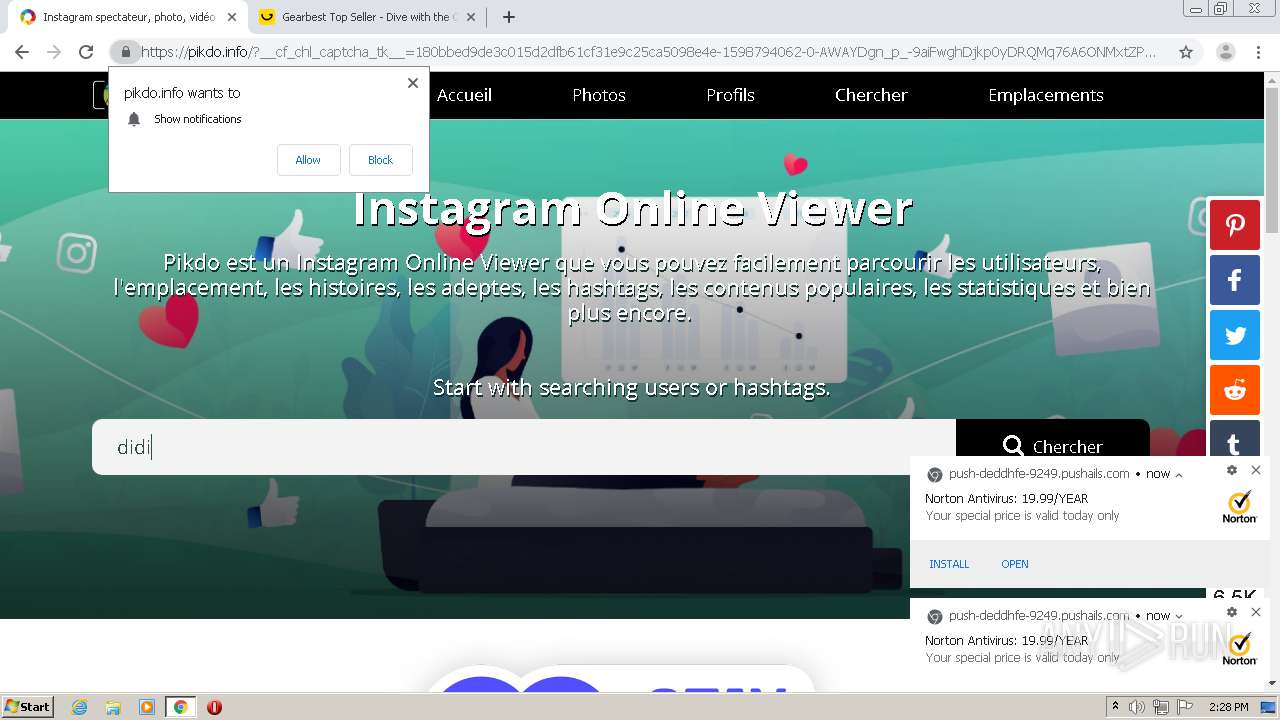Dismiss the notification permission popup
This screenshot has height=720, width=1280.
(413, 83)
